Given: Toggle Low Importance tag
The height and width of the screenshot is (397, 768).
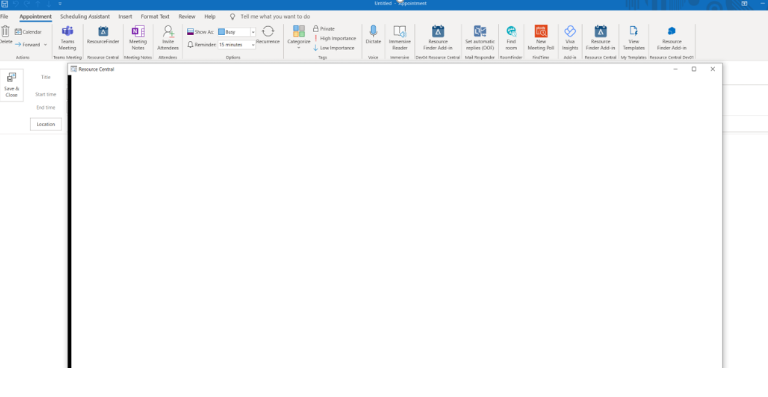Looking at the screenshot, I should [334, 48].
